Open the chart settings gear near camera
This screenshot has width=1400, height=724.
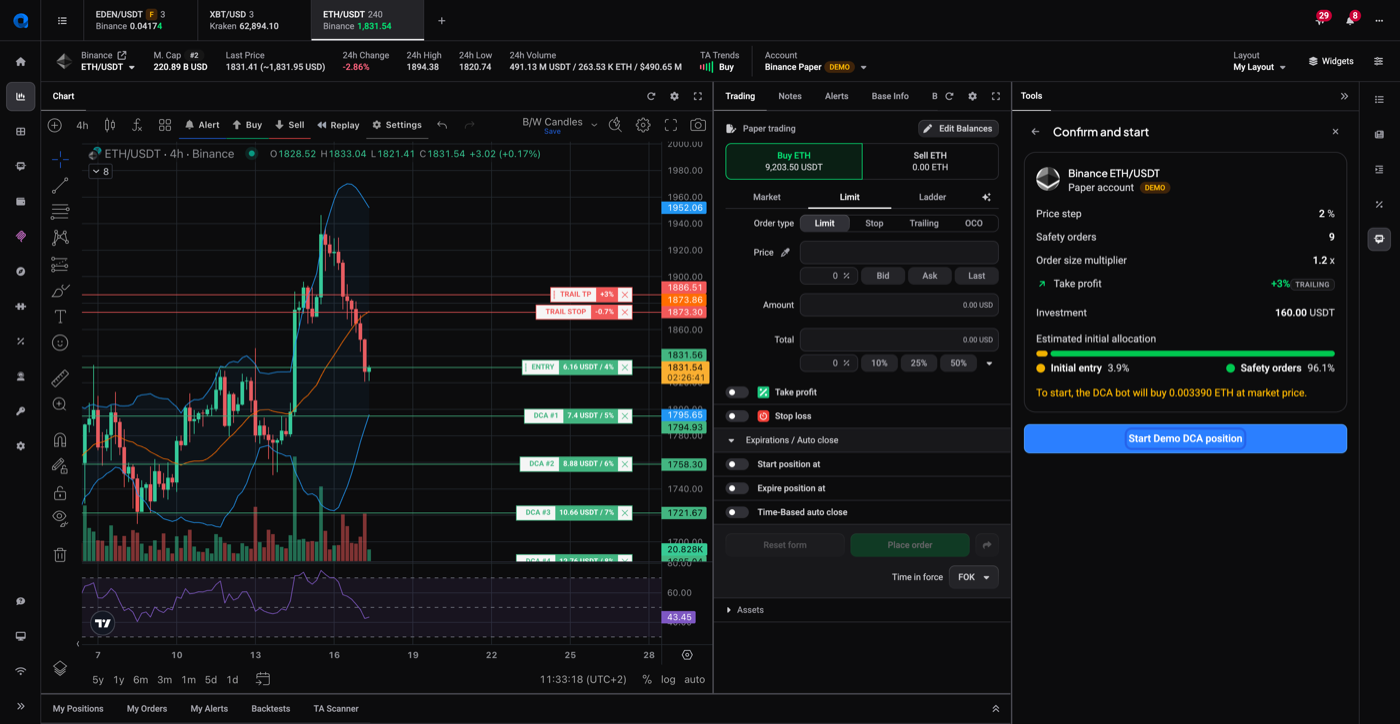coord(643,125)
